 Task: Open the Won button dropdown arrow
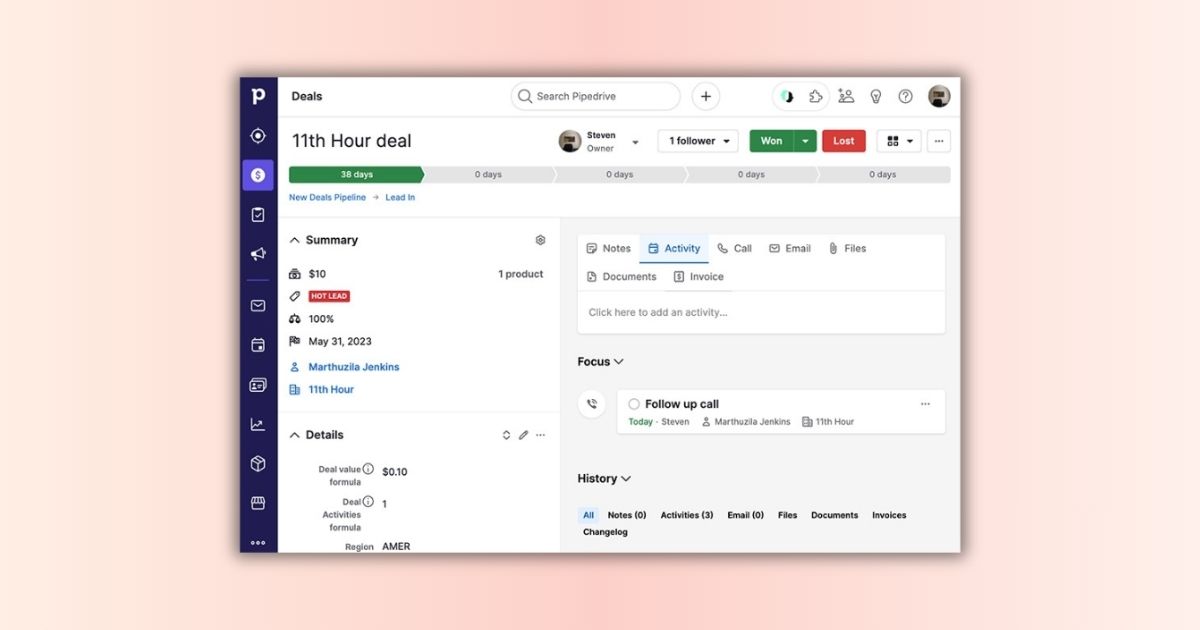(x=805, y=141)
